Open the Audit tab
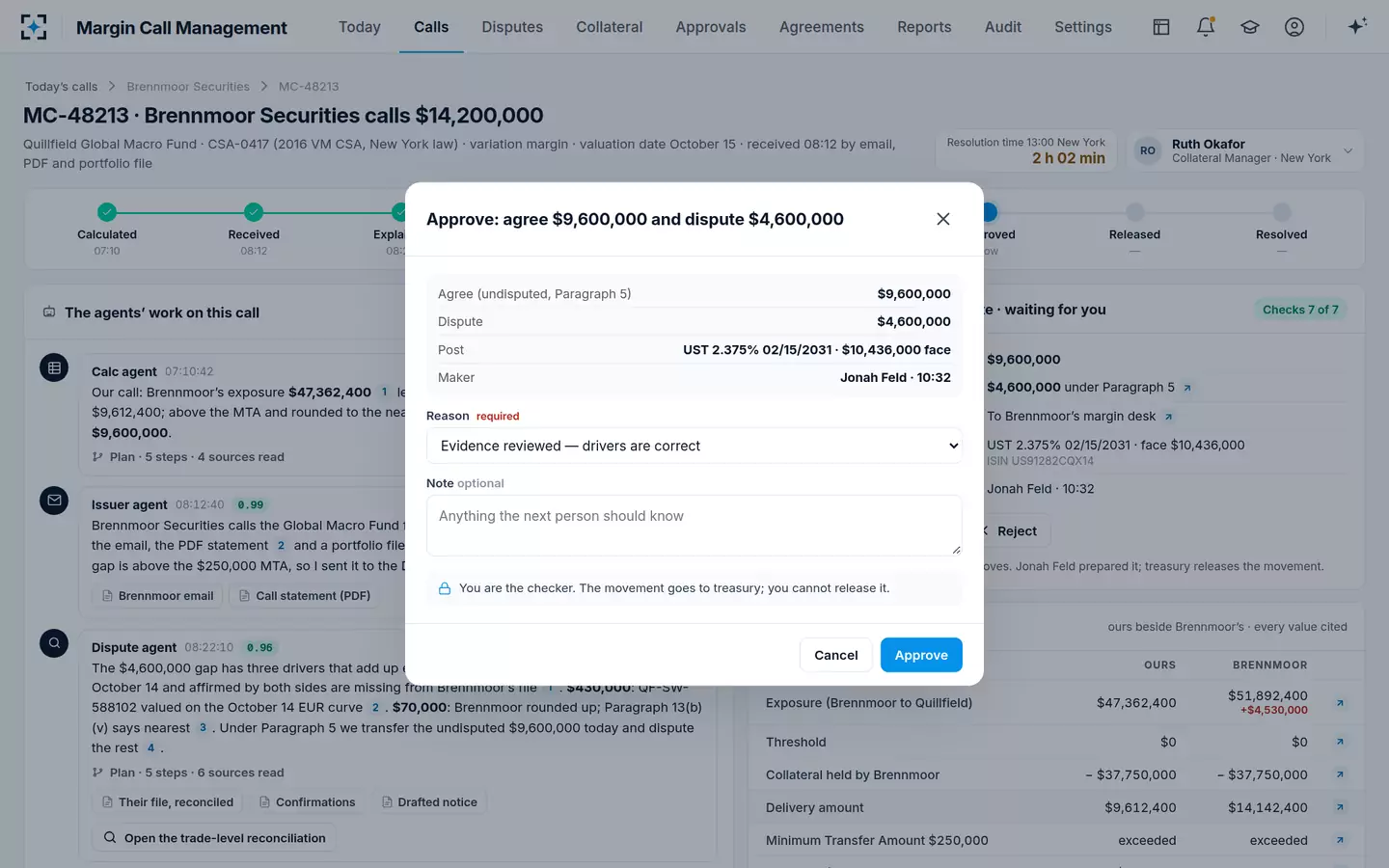The height and width of the screenshot is (868, 1389). (x=1003, y=27)
